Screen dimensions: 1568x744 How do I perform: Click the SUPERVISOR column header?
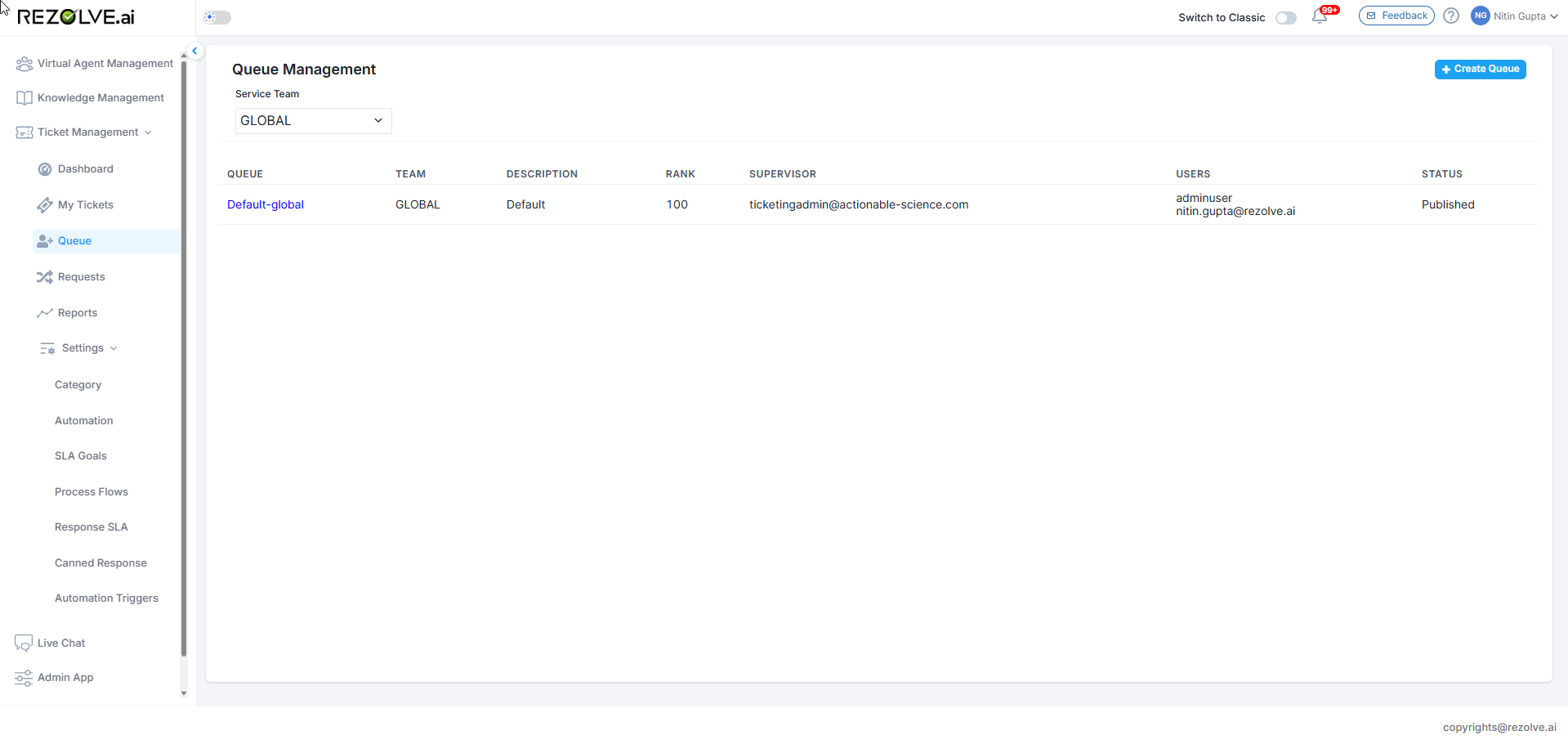(783, 174)
